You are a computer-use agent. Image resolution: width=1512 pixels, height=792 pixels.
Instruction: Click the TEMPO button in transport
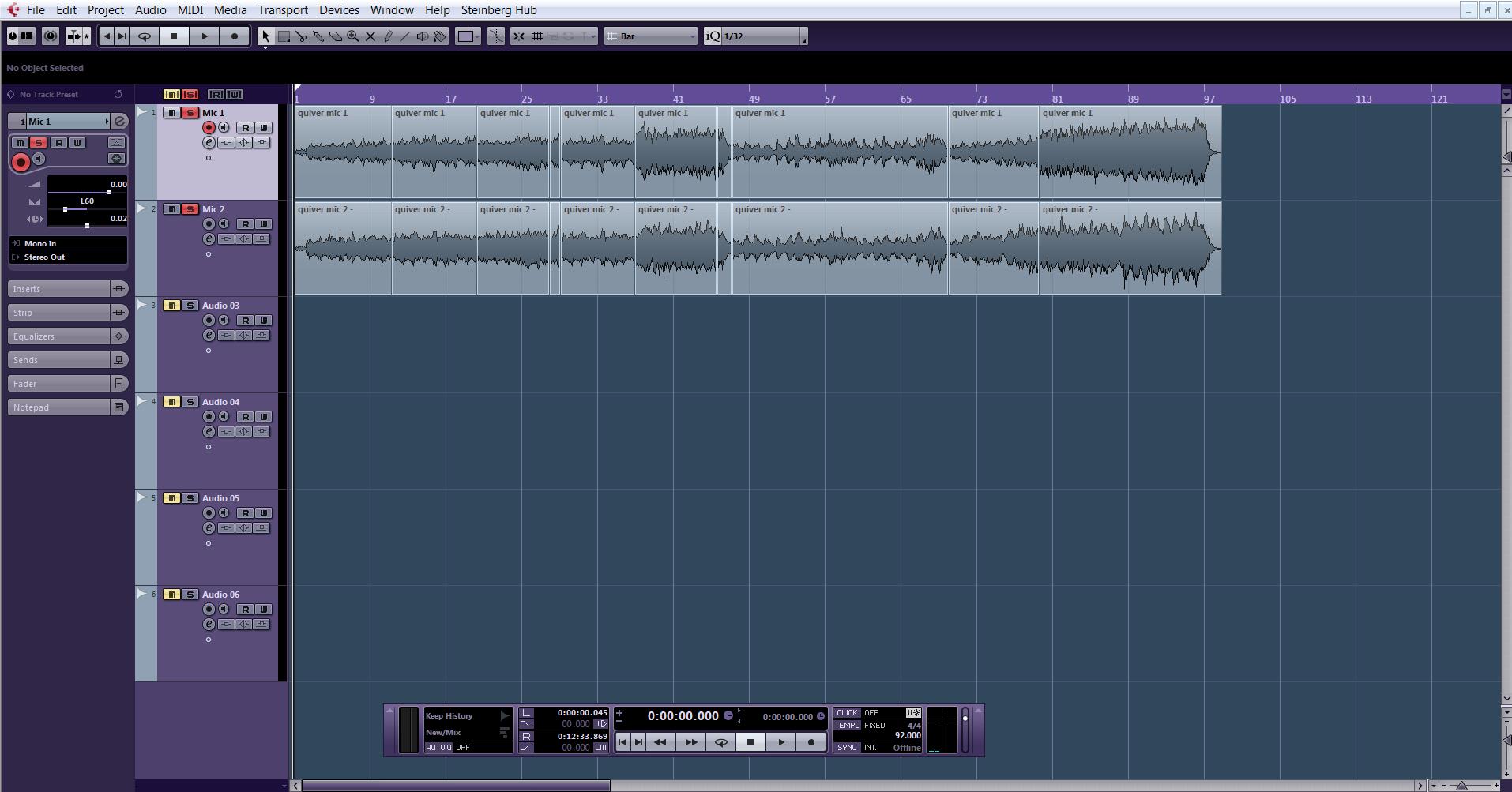[847, 725]
